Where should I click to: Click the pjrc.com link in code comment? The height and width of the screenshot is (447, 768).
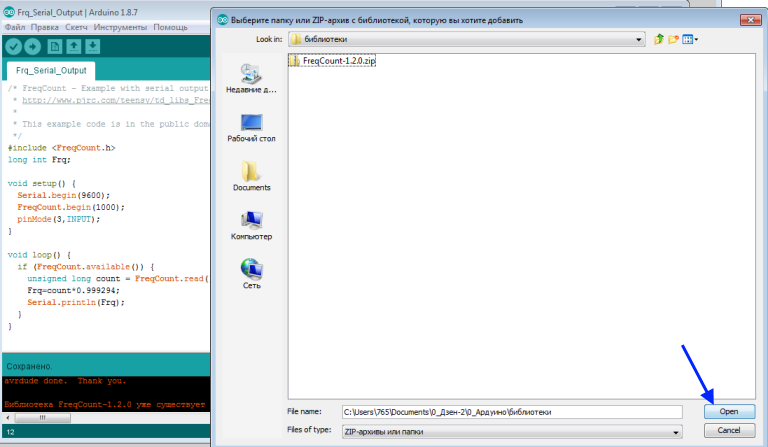pyautogui.click(x=116, y=100)
